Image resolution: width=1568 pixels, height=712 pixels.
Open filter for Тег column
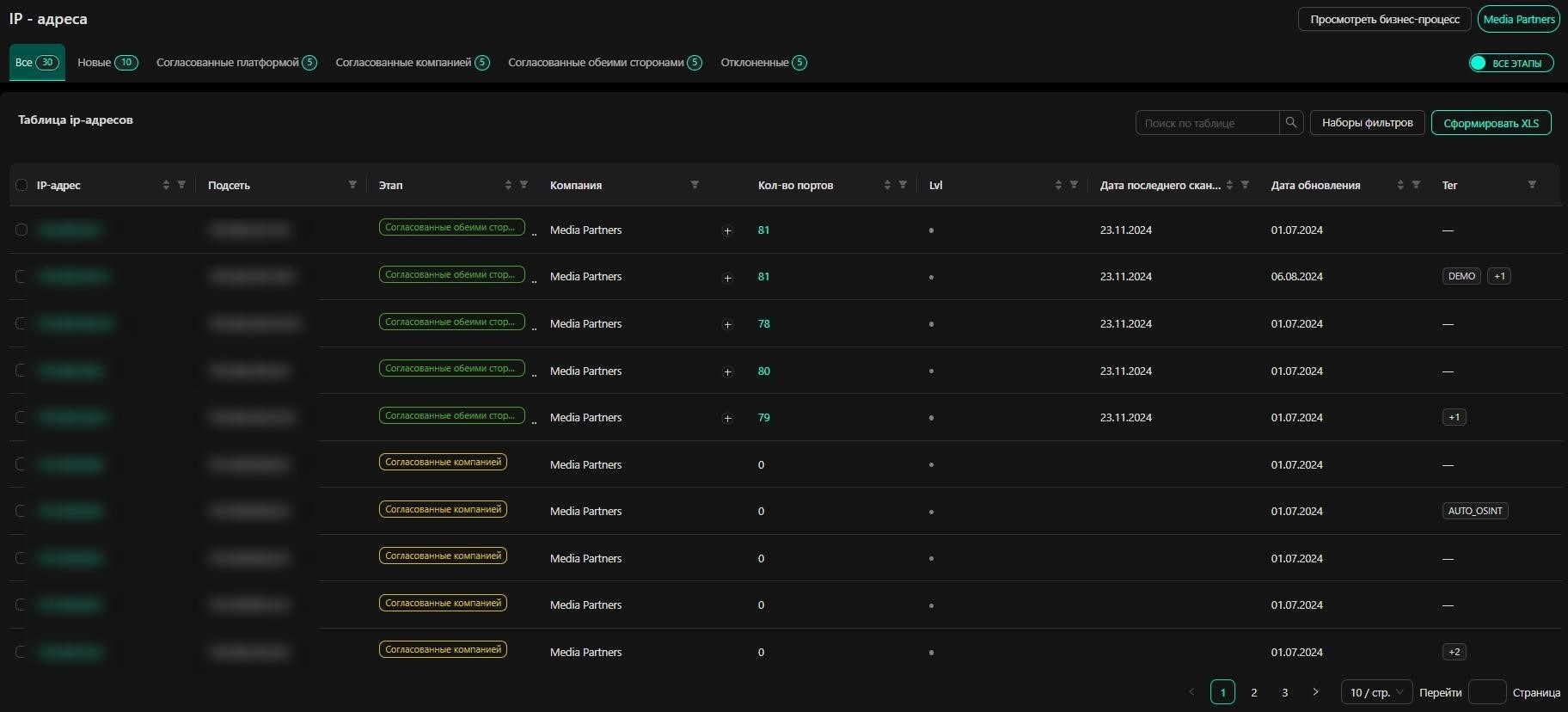pos(1532,185)
